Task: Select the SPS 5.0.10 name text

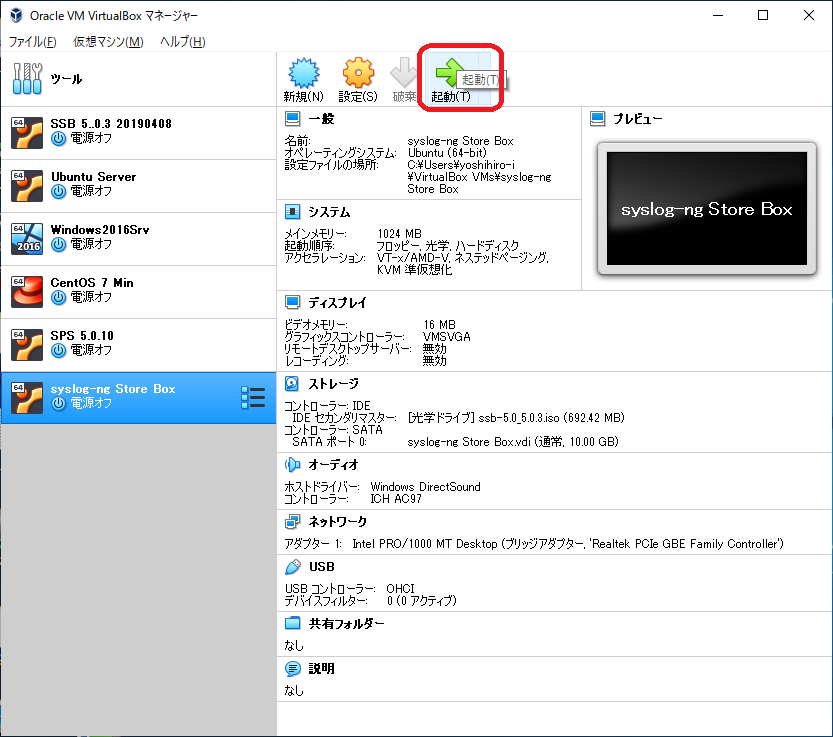Action: (82, 336)
